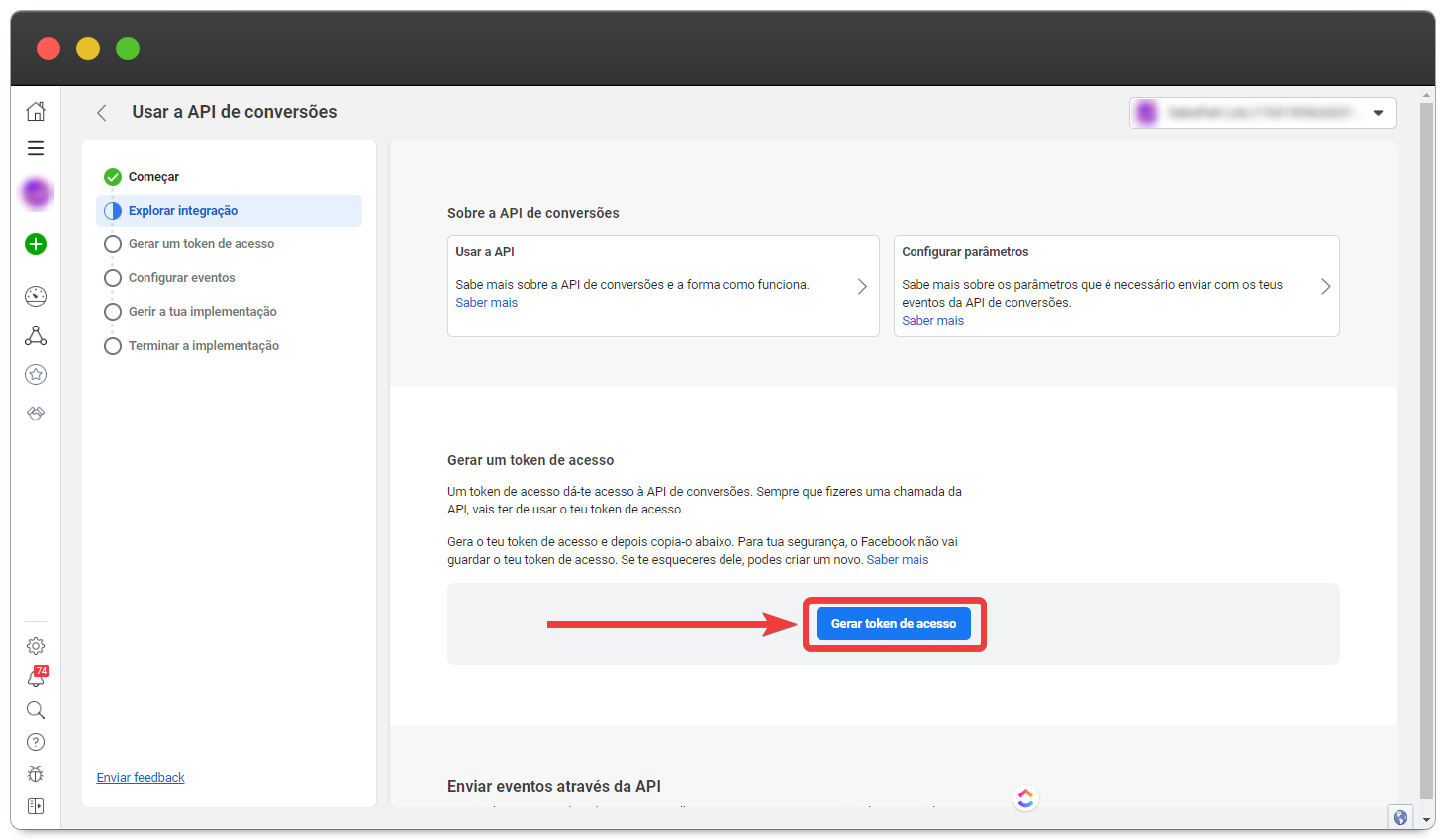Click the search magnifier icon
The height and width of the screenshot is (840, 1446).
(36, 710)
